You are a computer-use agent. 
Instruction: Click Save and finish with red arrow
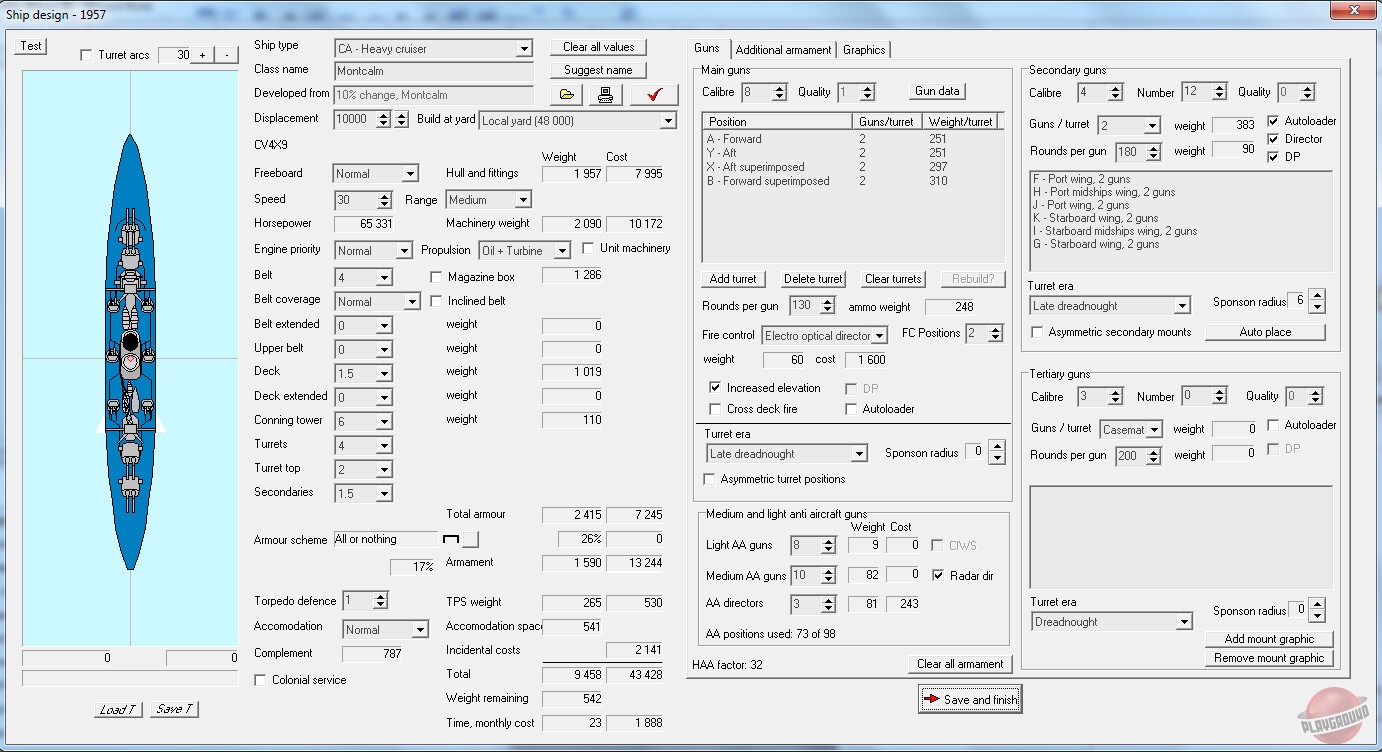click(970, 700)
